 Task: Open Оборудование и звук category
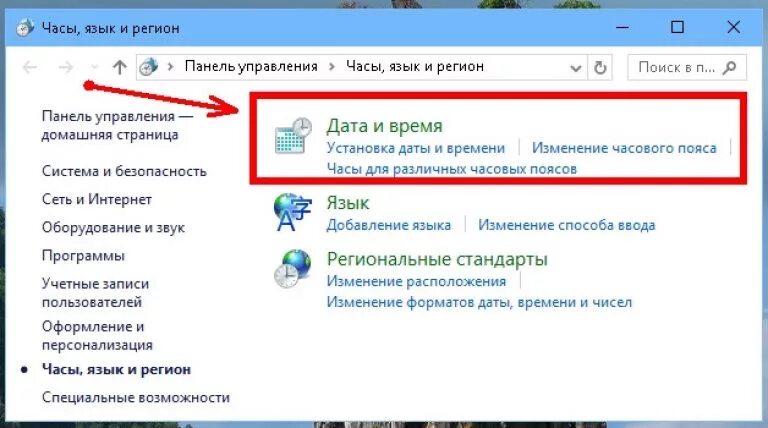click(x=113, y=228)
